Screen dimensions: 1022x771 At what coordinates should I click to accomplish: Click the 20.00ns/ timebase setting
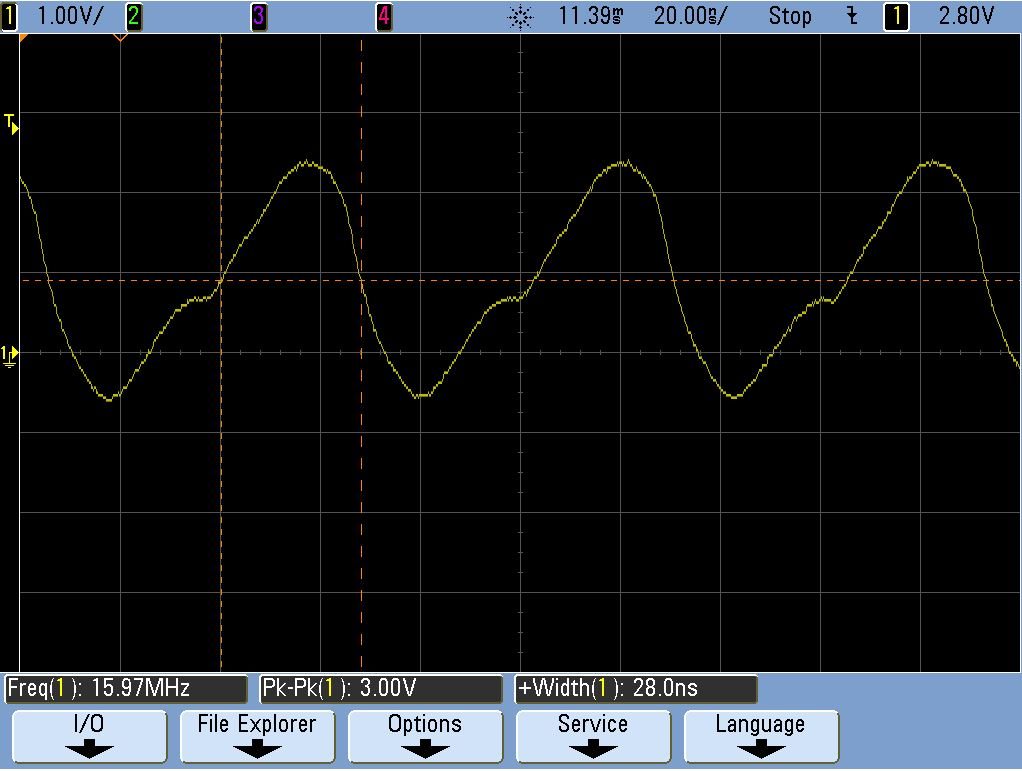pyautogui.click(x=690, y=16)
